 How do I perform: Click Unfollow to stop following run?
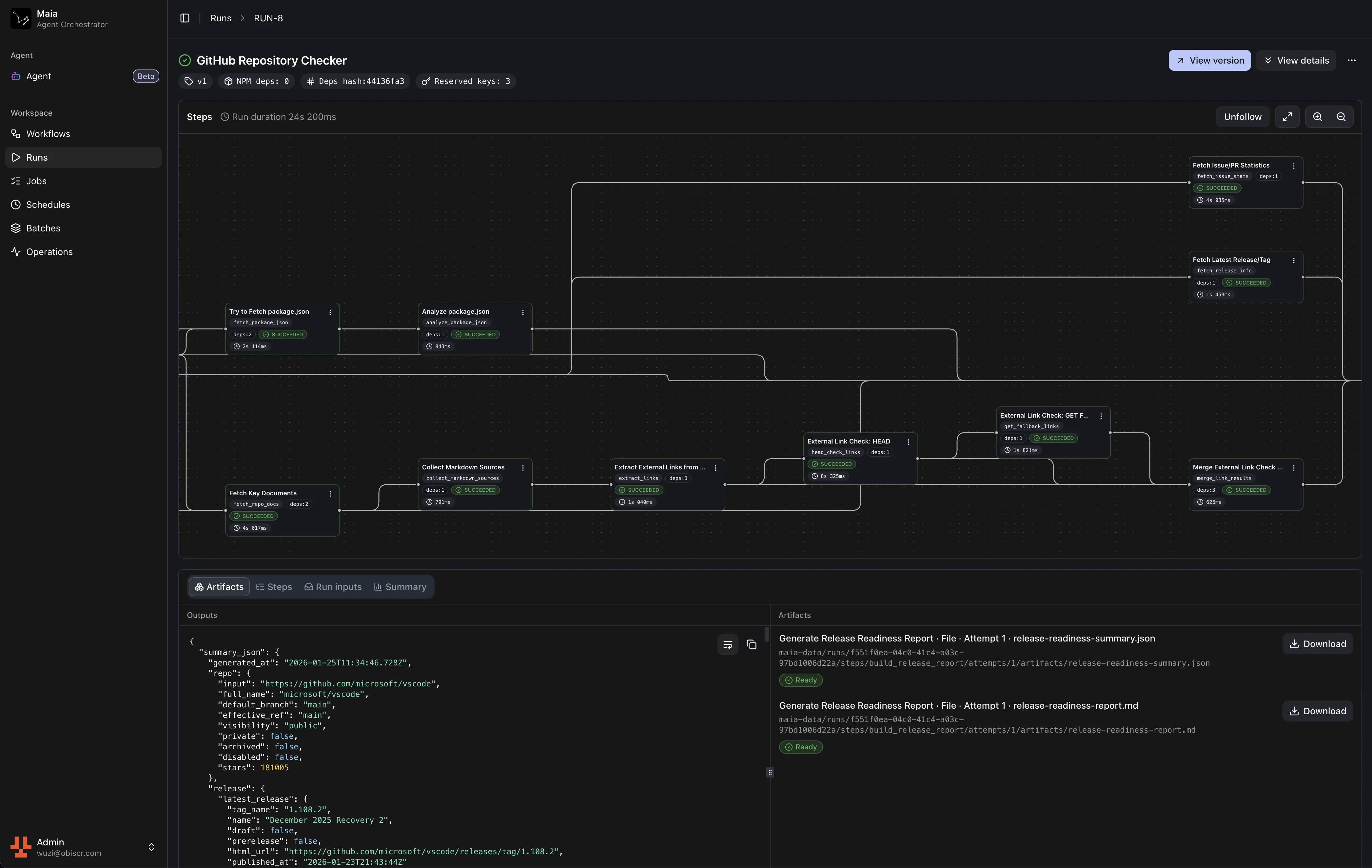click(x=1242, y=117)
